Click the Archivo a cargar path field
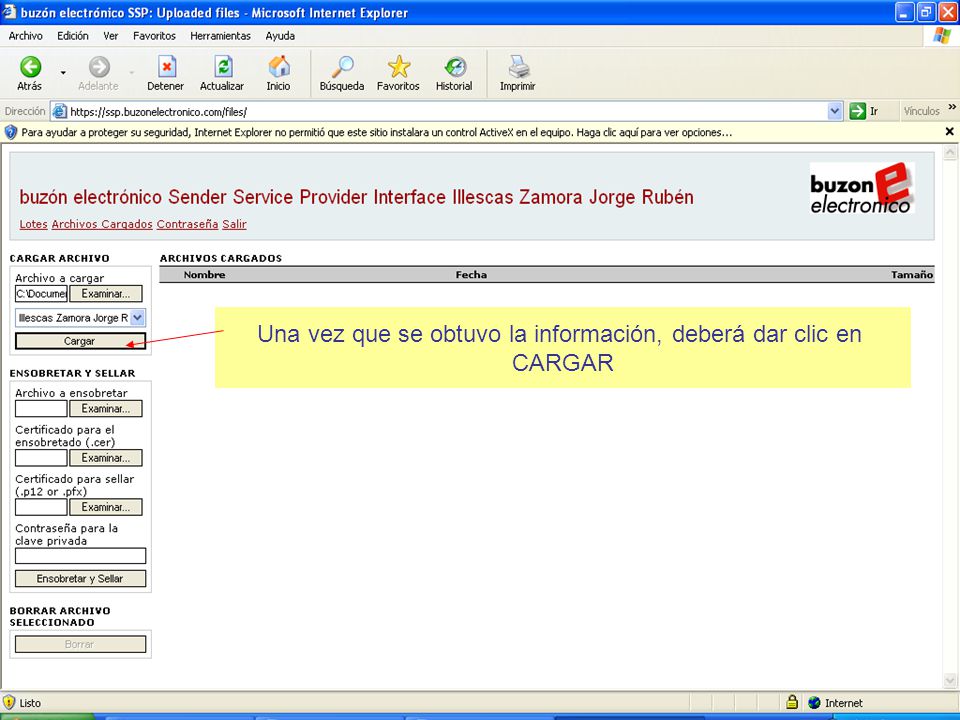Screen dimensions: 960x720 tap(41, 294)
